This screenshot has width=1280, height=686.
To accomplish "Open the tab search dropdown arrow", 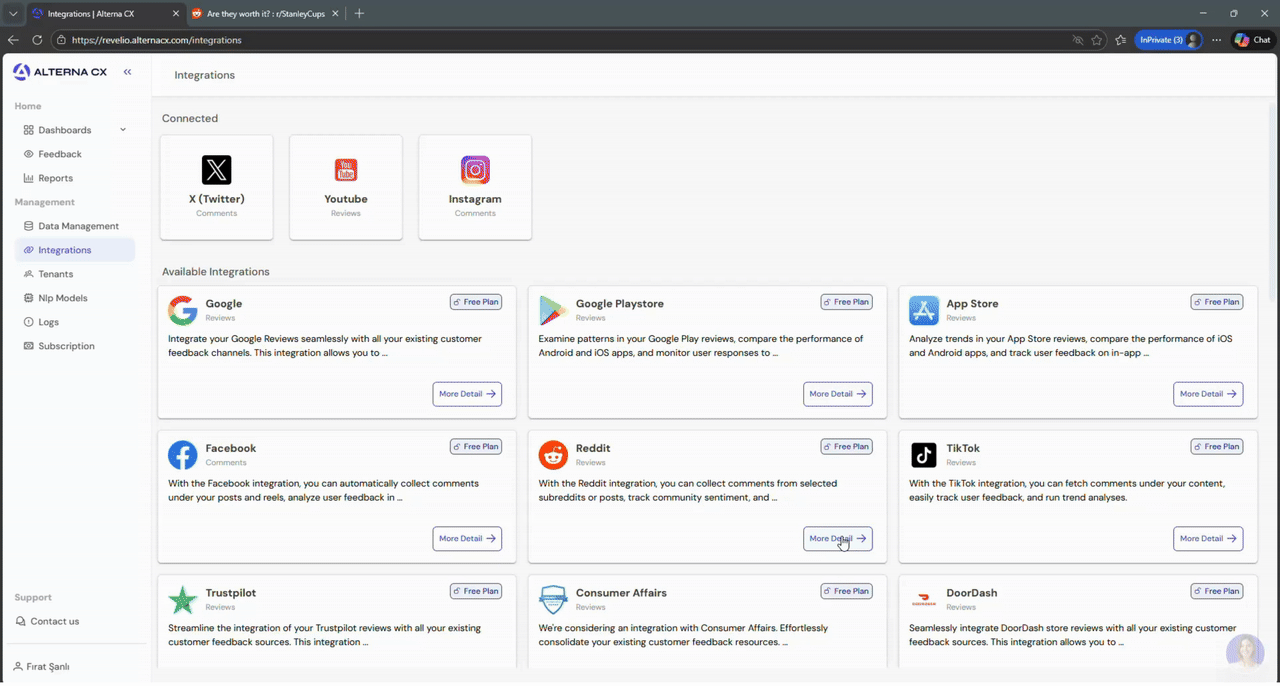I will tap(13, 14).
